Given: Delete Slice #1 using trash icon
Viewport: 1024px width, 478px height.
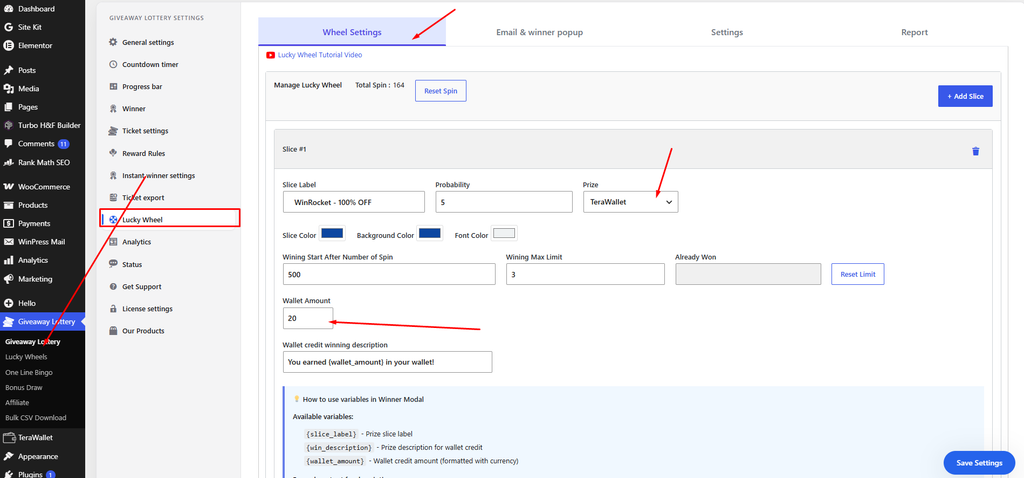Looking at the screenshot, I should coord(976,151).
